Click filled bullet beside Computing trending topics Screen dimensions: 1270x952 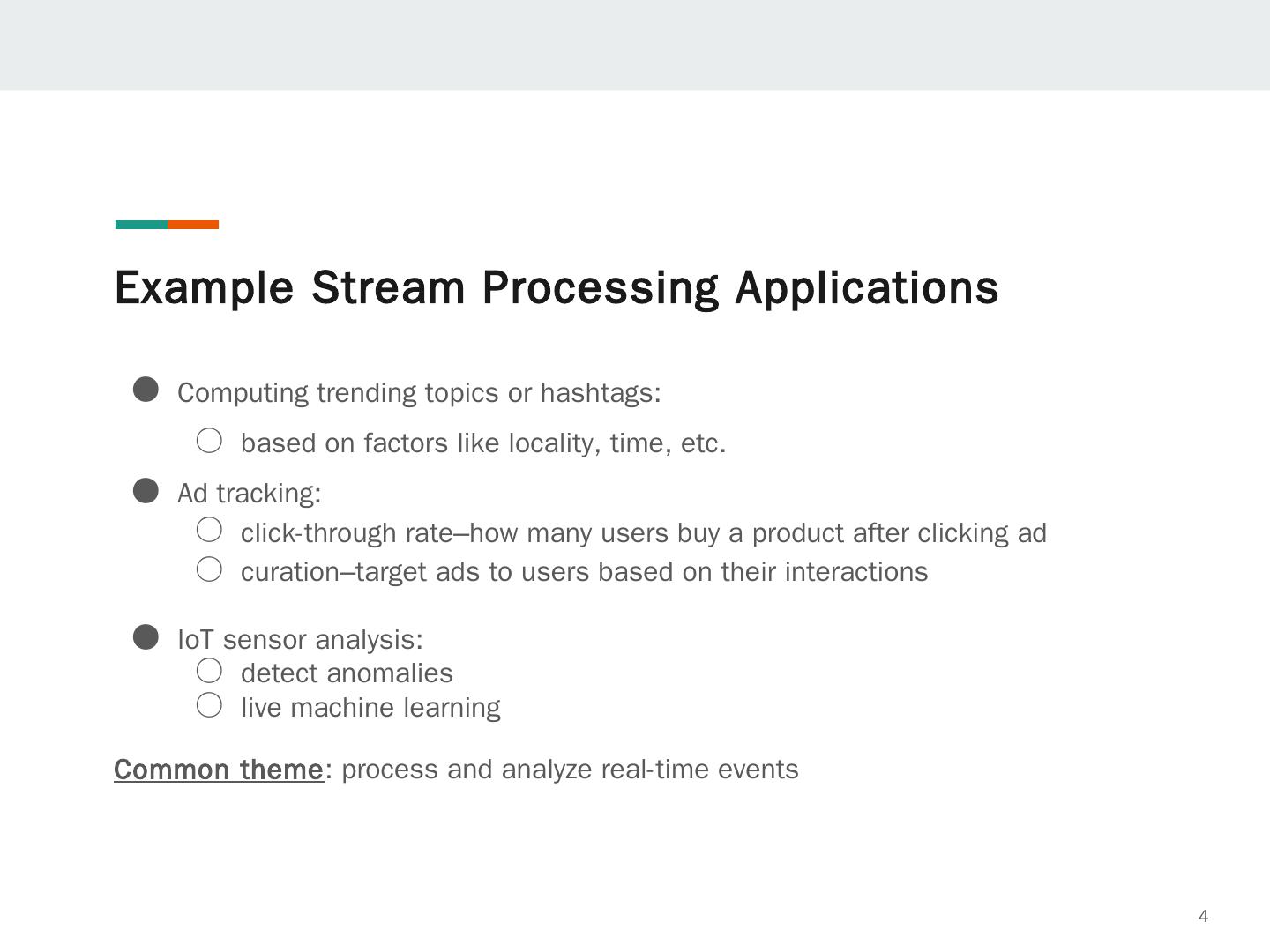146,390
